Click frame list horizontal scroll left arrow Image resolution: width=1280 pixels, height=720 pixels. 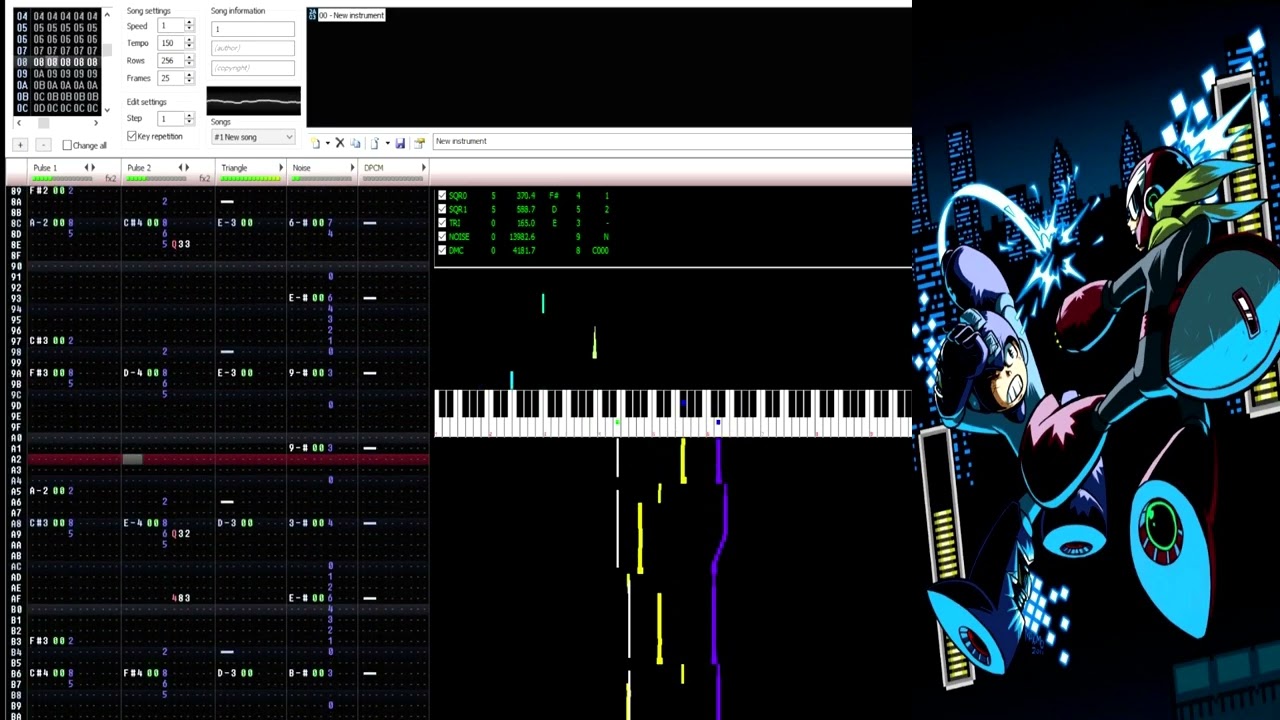[x=18, y=123]
